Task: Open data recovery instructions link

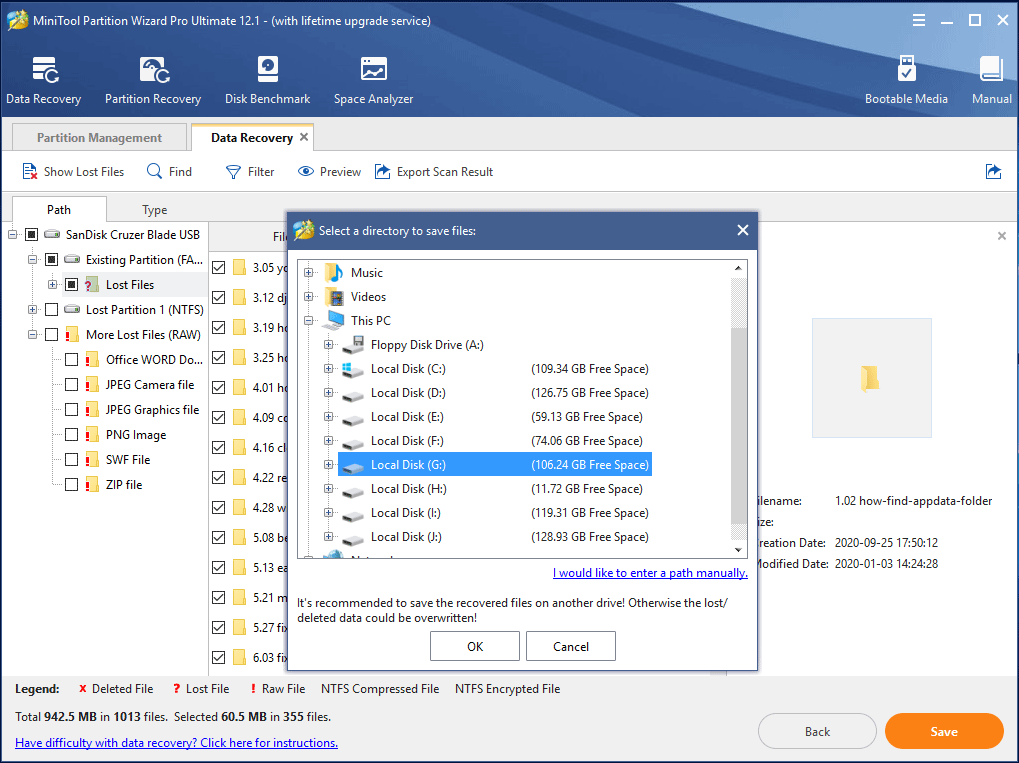Action: point(176,743)
